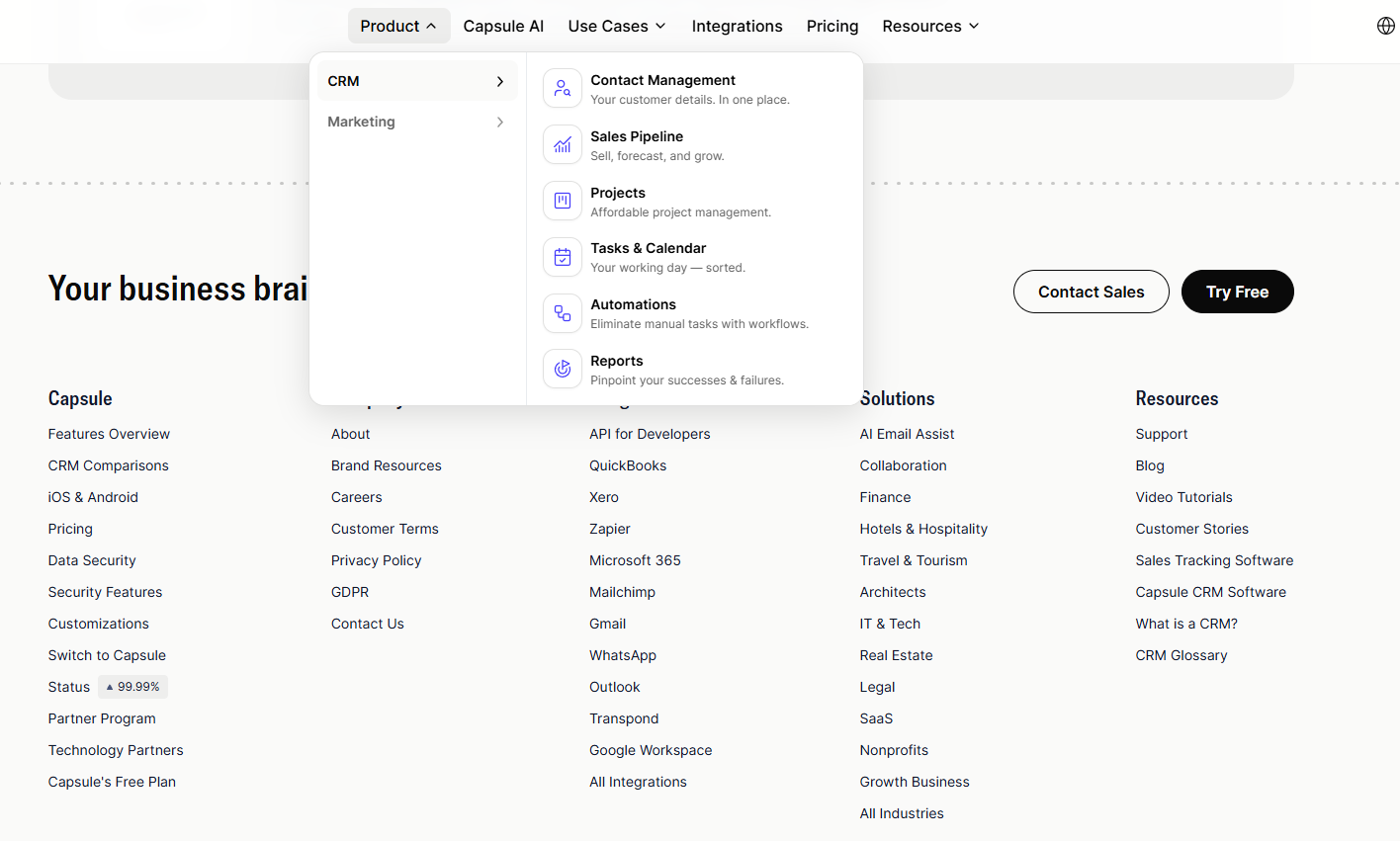This screenshot has width=1400, height=841.
Task: Open the Capsule AI menu item
Action: pyautogui.click(x=503, y=26)
